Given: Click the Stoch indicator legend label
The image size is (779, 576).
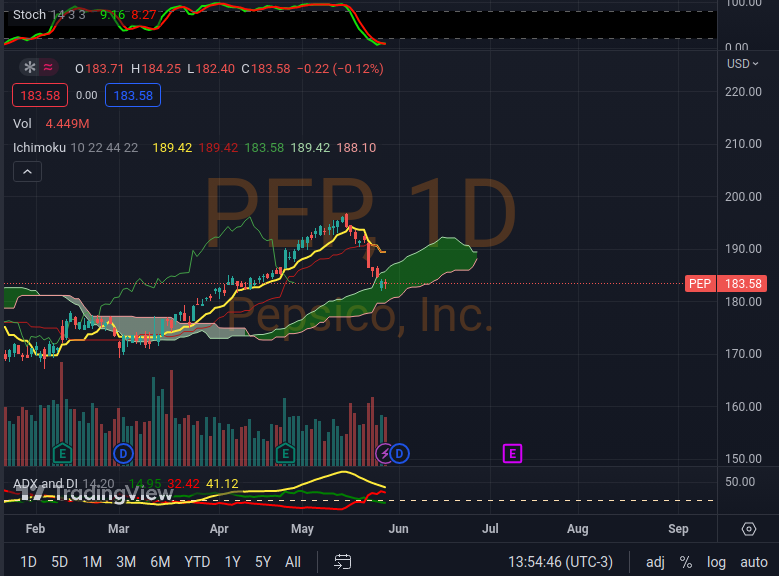Looking at the screenshot, I should [29, 15].
